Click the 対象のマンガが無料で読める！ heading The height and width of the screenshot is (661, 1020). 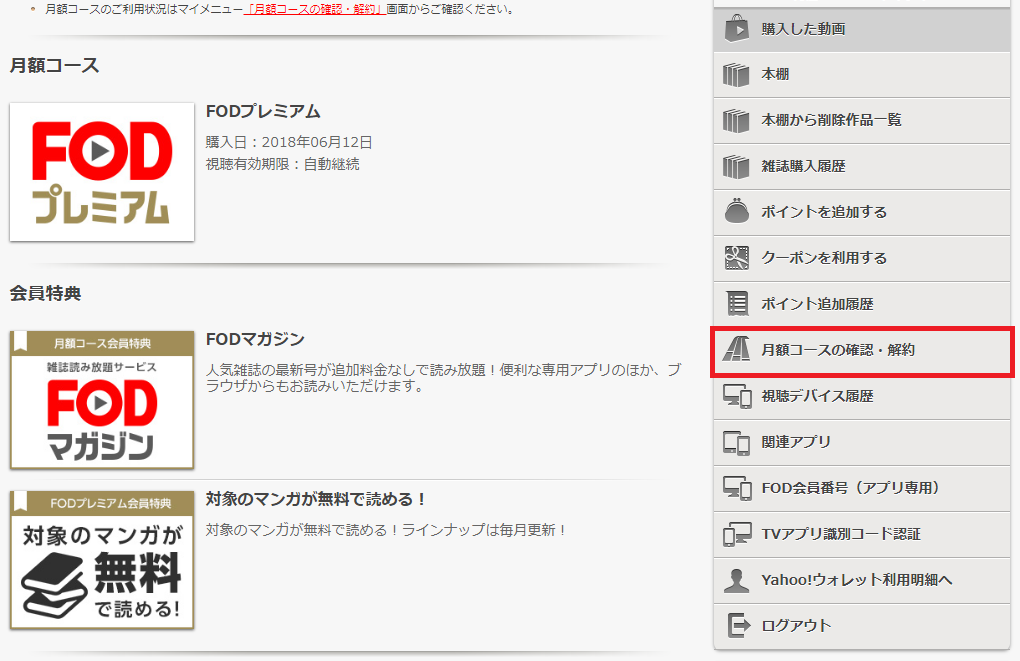pyautogui.click(x=317, y=500)
